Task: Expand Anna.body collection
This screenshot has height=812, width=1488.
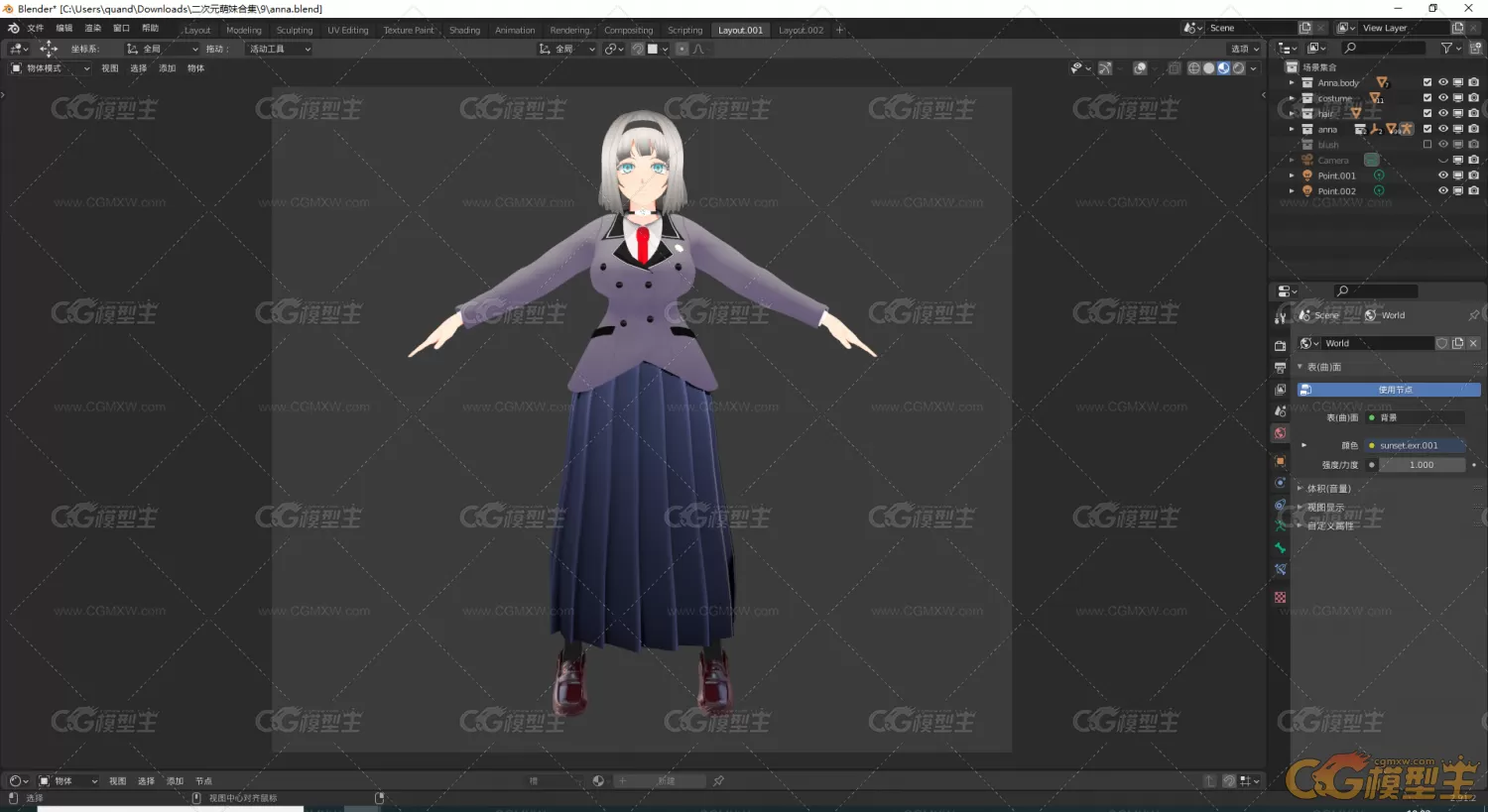Action: [1291, 82]
